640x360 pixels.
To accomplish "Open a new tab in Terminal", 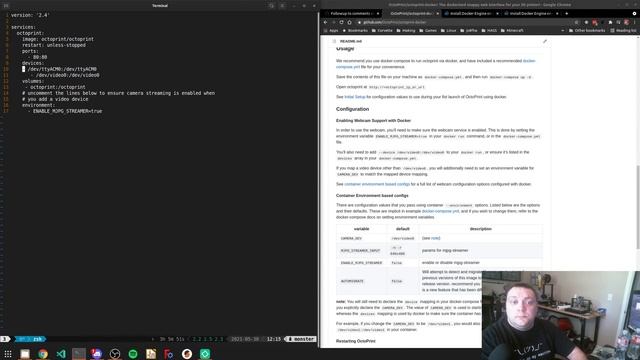I will point(6,6).
